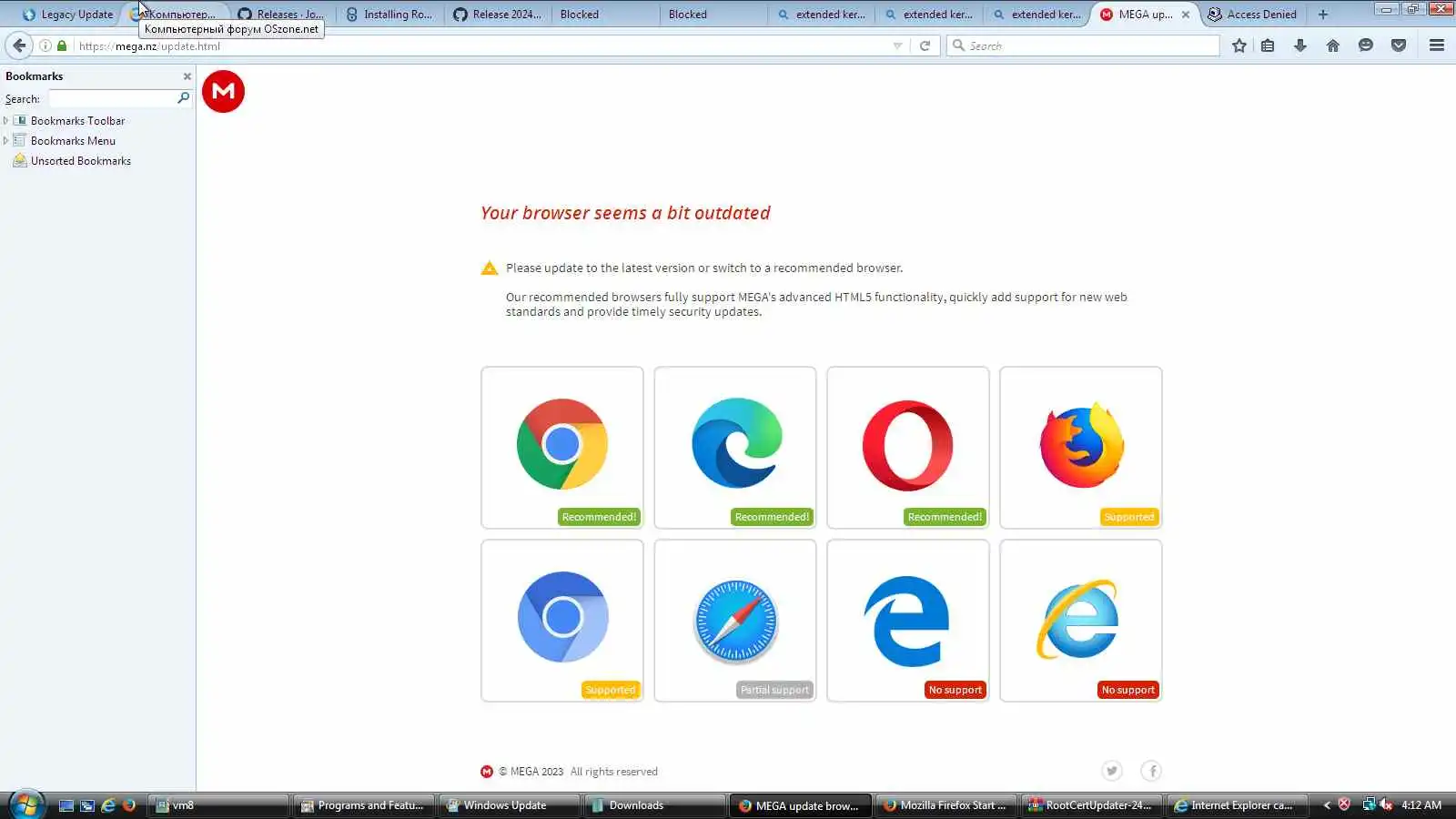Click the URL address field
The width and height of the screenshot is (1456, 819).
point(482,45)
